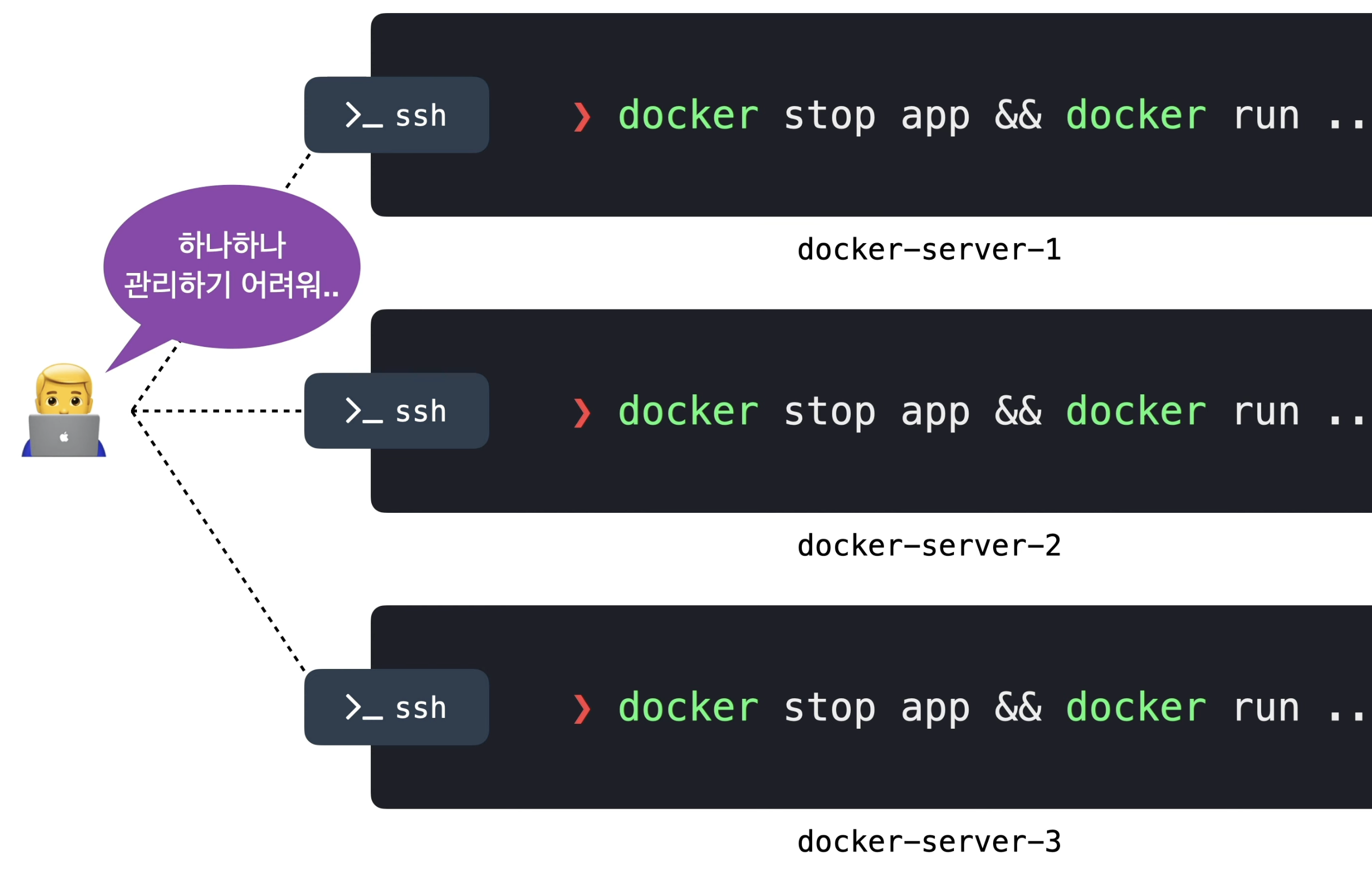Click first green docker word in top terminal
1372x881 pixels.
click(688, 115)
